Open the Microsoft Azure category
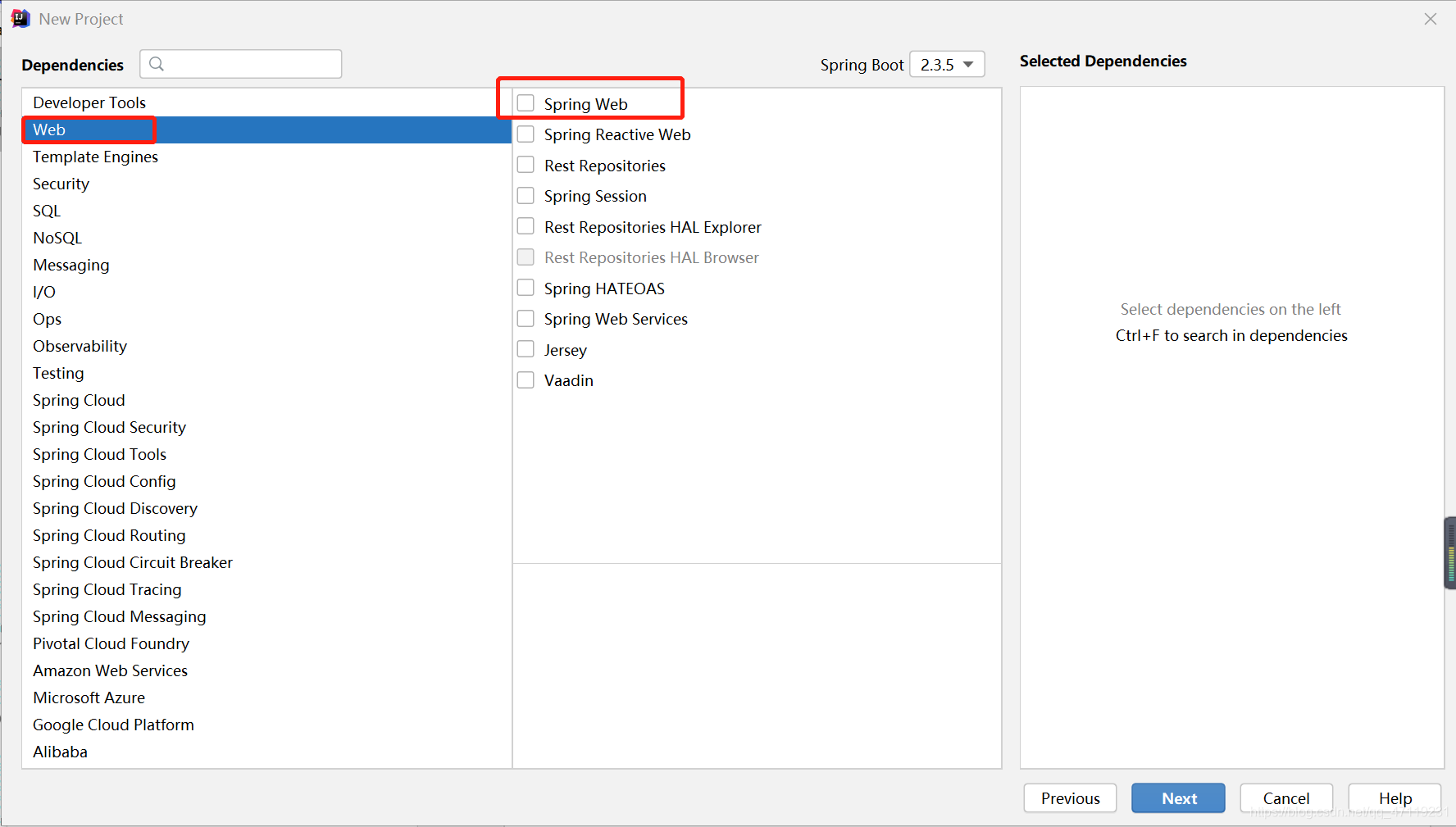The image size is (1456, 827). click(x=266, y=697)
